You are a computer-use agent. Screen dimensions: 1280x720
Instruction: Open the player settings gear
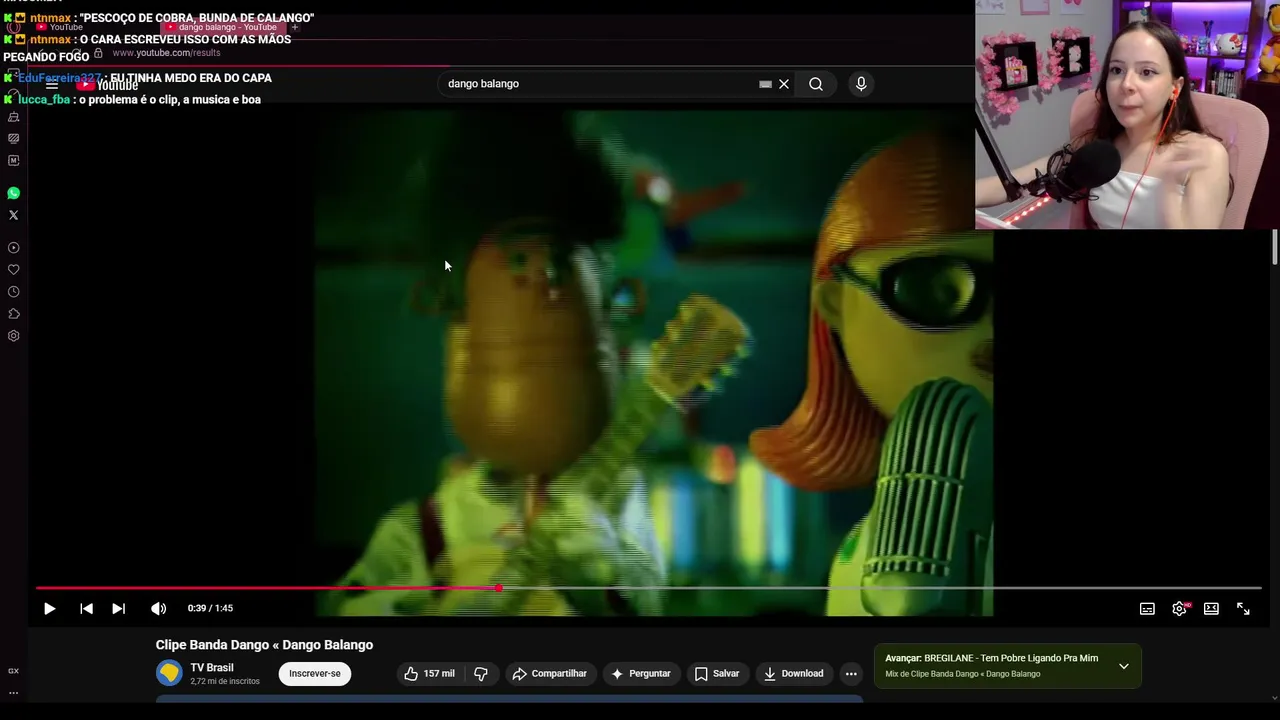(x=1179, y=608)
